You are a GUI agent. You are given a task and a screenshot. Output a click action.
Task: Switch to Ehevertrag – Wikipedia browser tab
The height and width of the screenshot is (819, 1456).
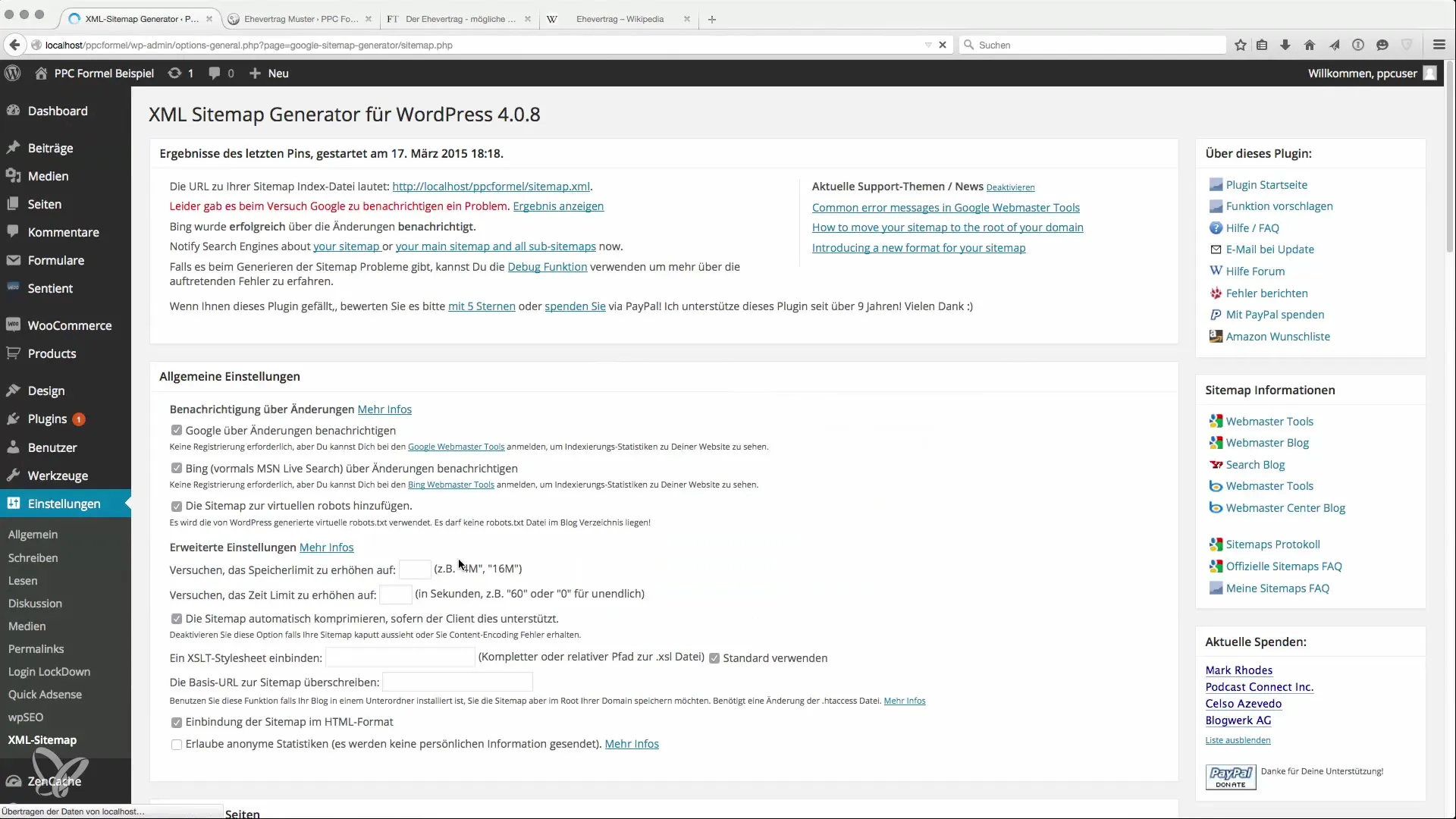pyautogui.click(x=620, y=19)
